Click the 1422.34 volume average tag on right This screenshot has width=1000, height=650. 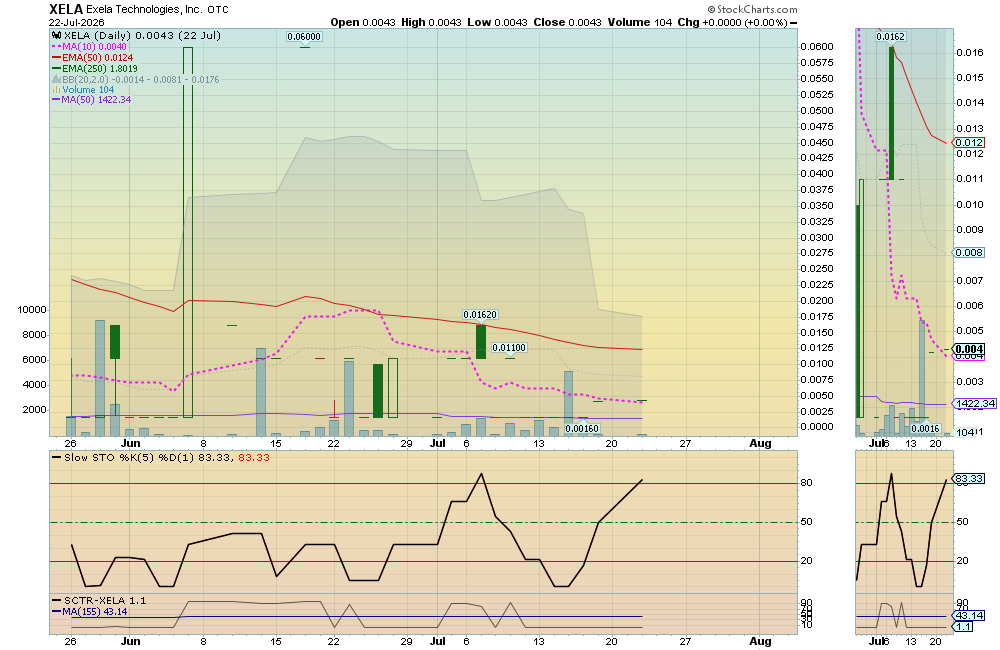[x=976, y=403]
